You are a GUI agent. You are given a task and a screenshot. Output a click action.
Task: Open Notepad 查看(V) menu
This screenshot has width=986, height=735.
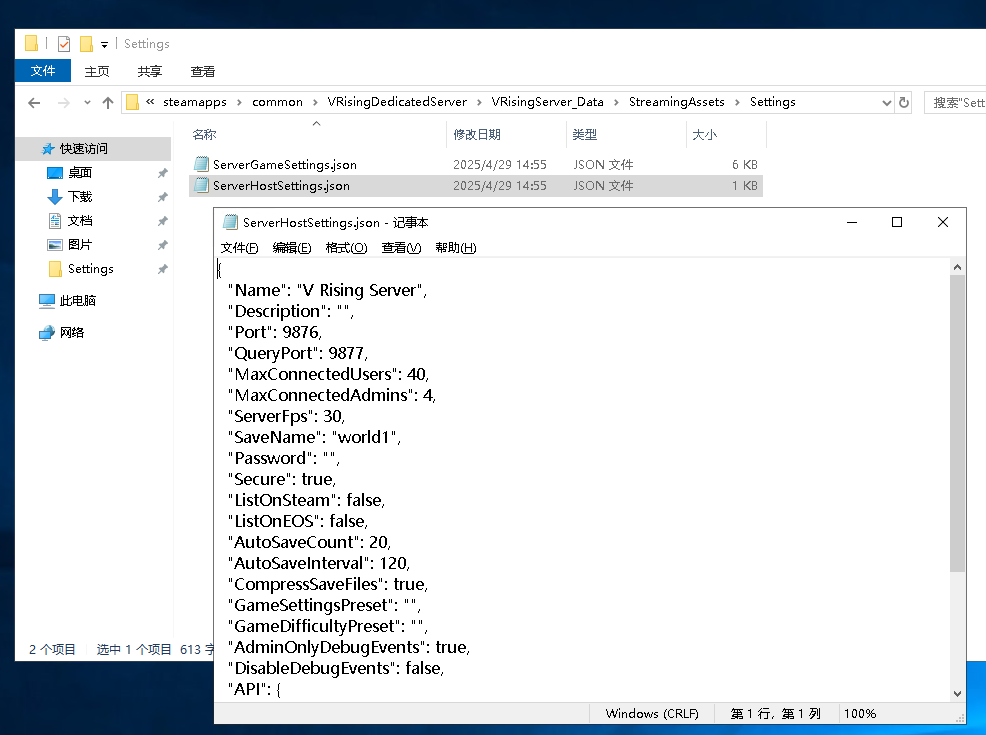[x=401, y=248]
